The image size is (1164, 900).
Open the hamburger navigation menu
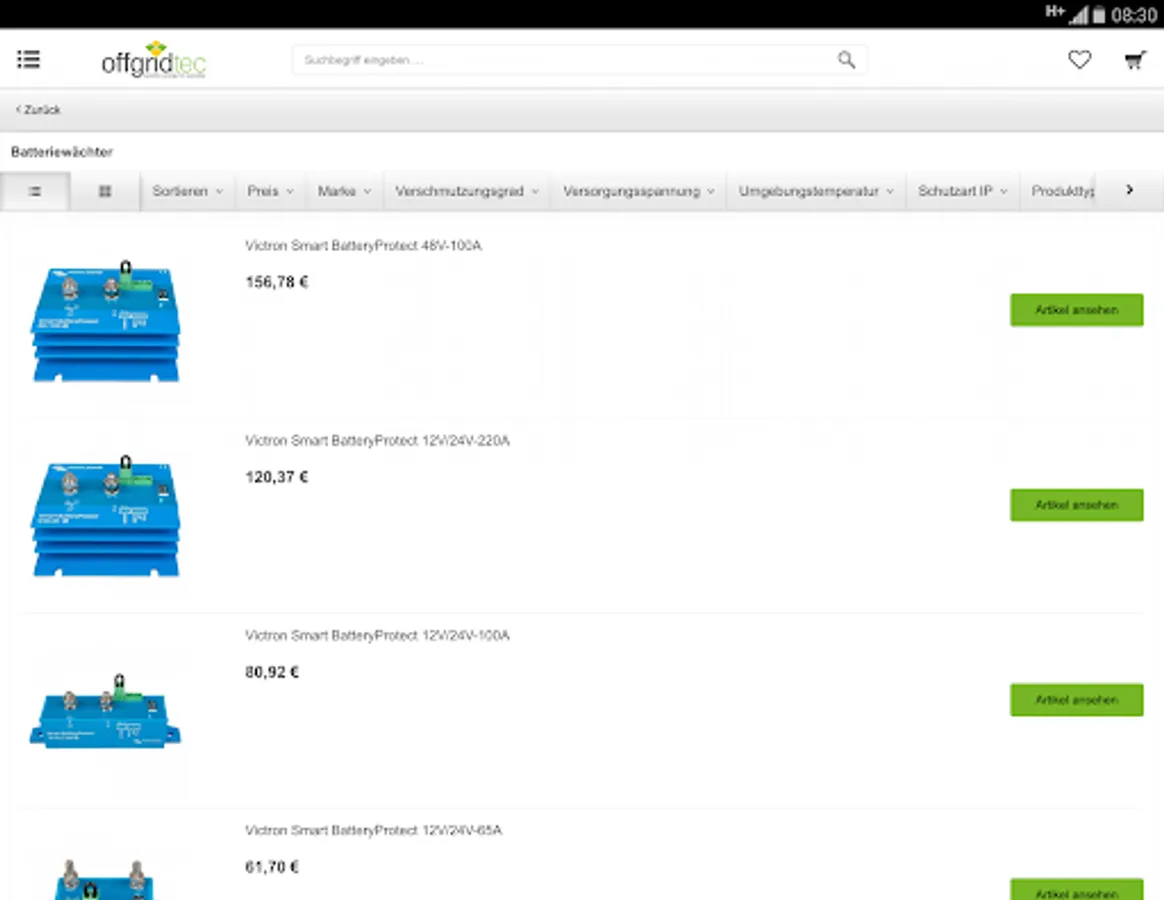click(28, 59)
